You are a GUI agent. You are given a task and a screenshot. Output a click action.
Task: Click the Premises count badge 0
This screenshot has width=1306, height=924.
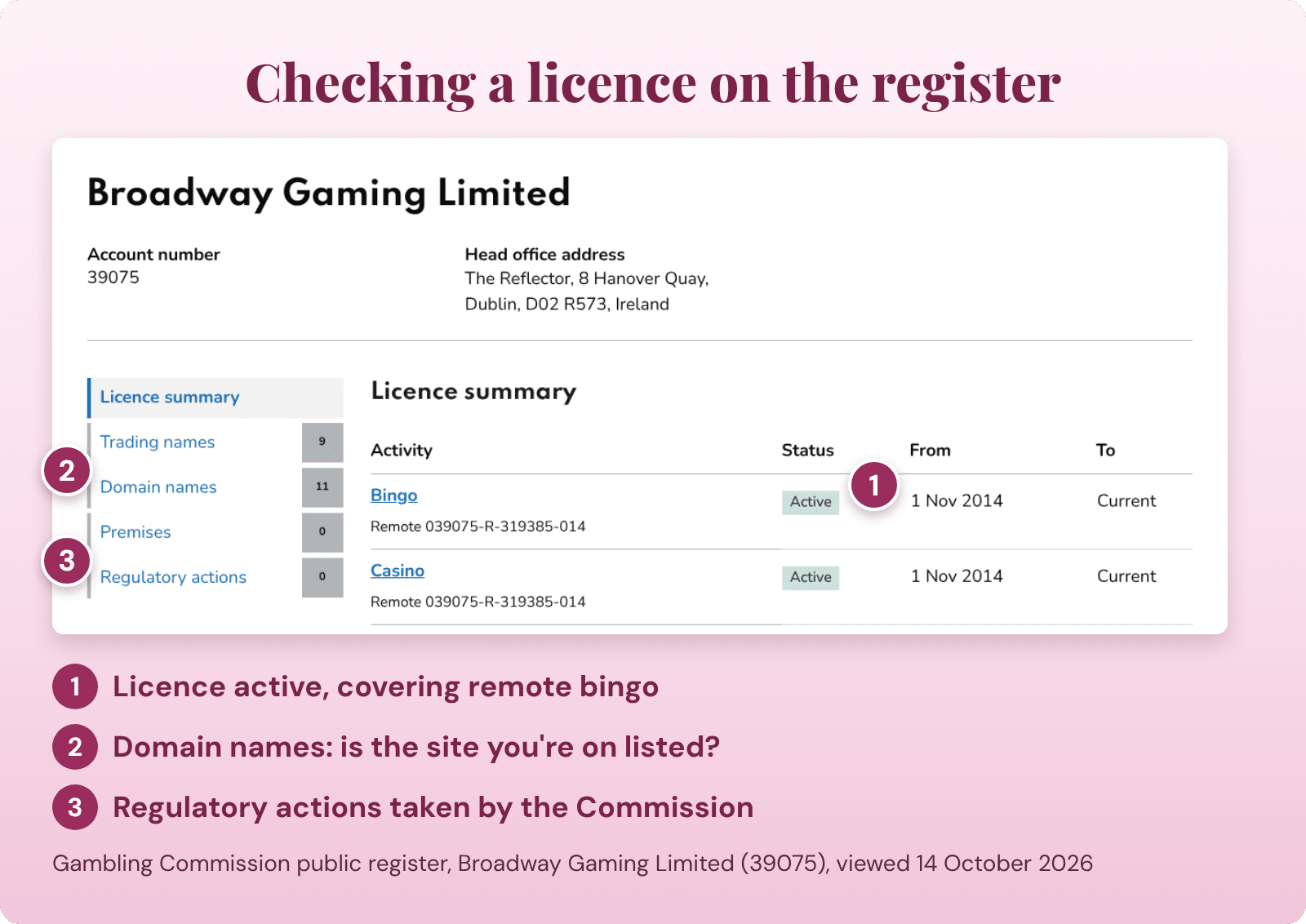[322, 532]
